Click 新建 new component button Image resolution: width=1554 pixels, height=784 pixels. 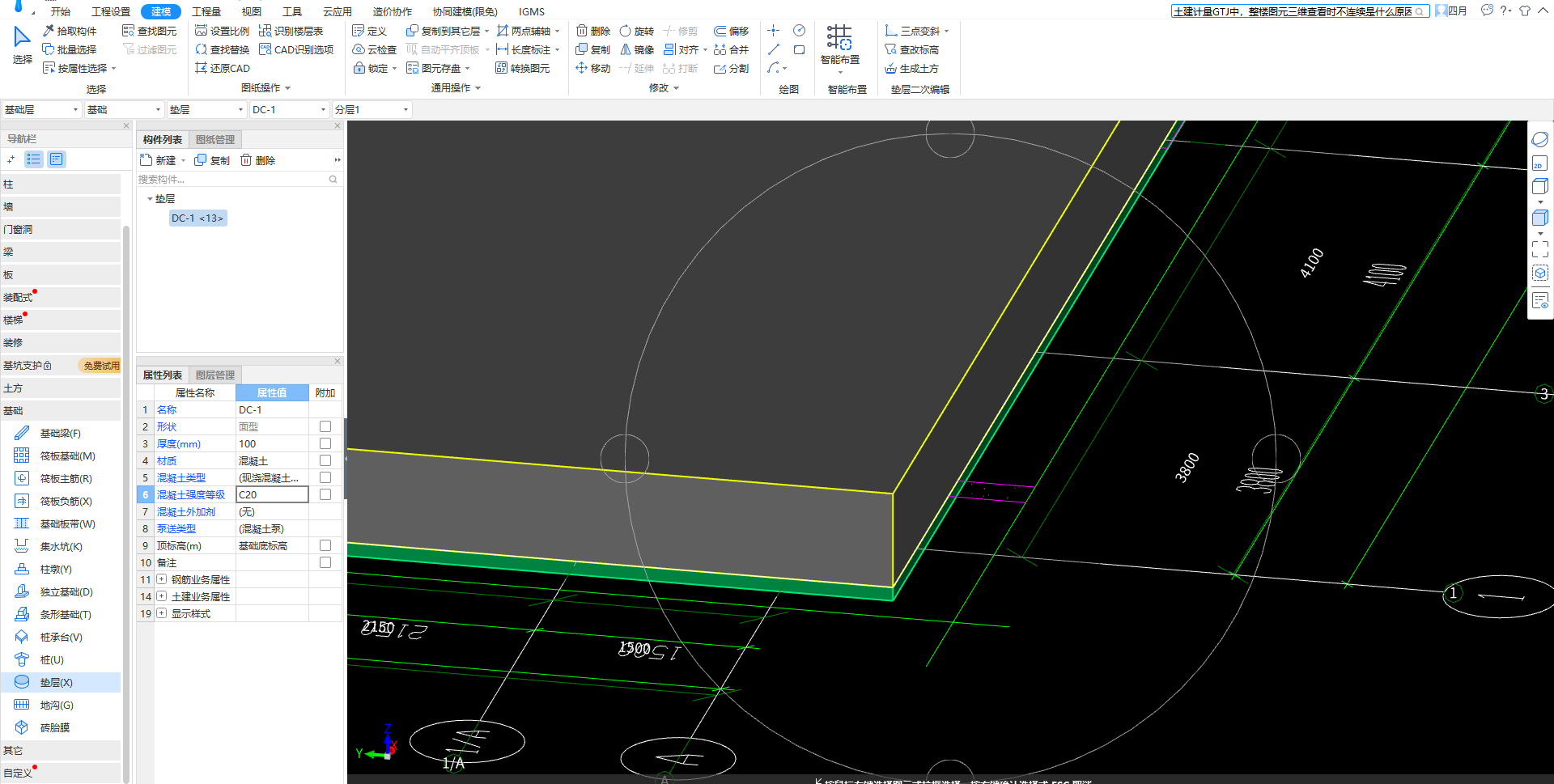point(159,160)
